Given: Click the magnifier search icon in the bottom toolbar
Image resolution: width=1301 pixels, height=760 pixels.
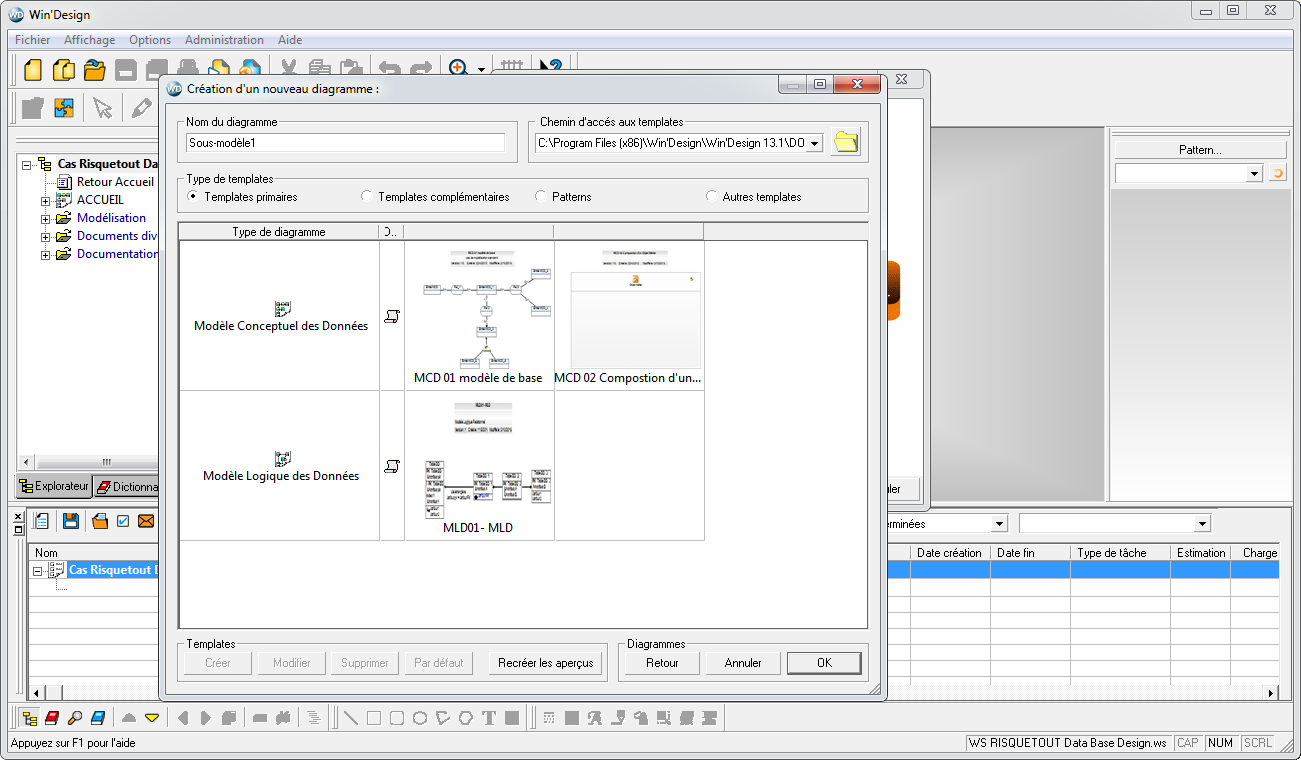Looking at the screenshot, I should [75, 718].
